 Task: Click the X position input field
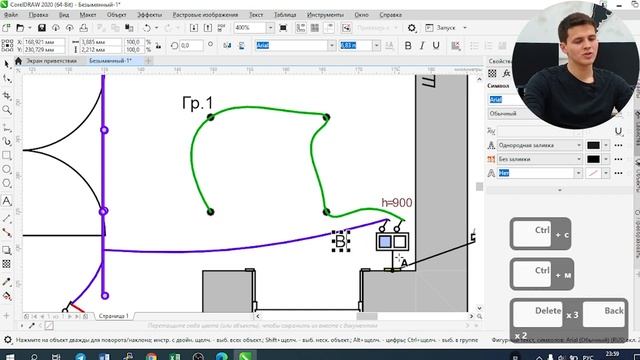pyautogui.click(x=44, y=42)
